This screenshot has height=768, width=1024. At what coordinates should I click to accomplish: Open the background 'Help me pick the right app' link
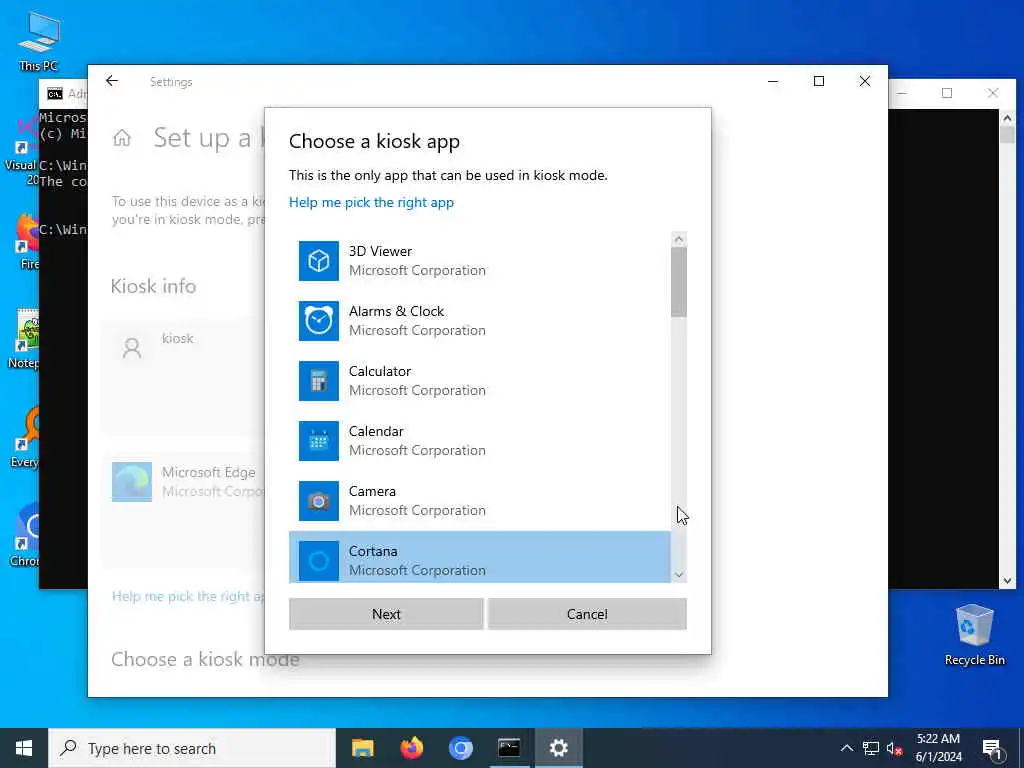(188, 596)
